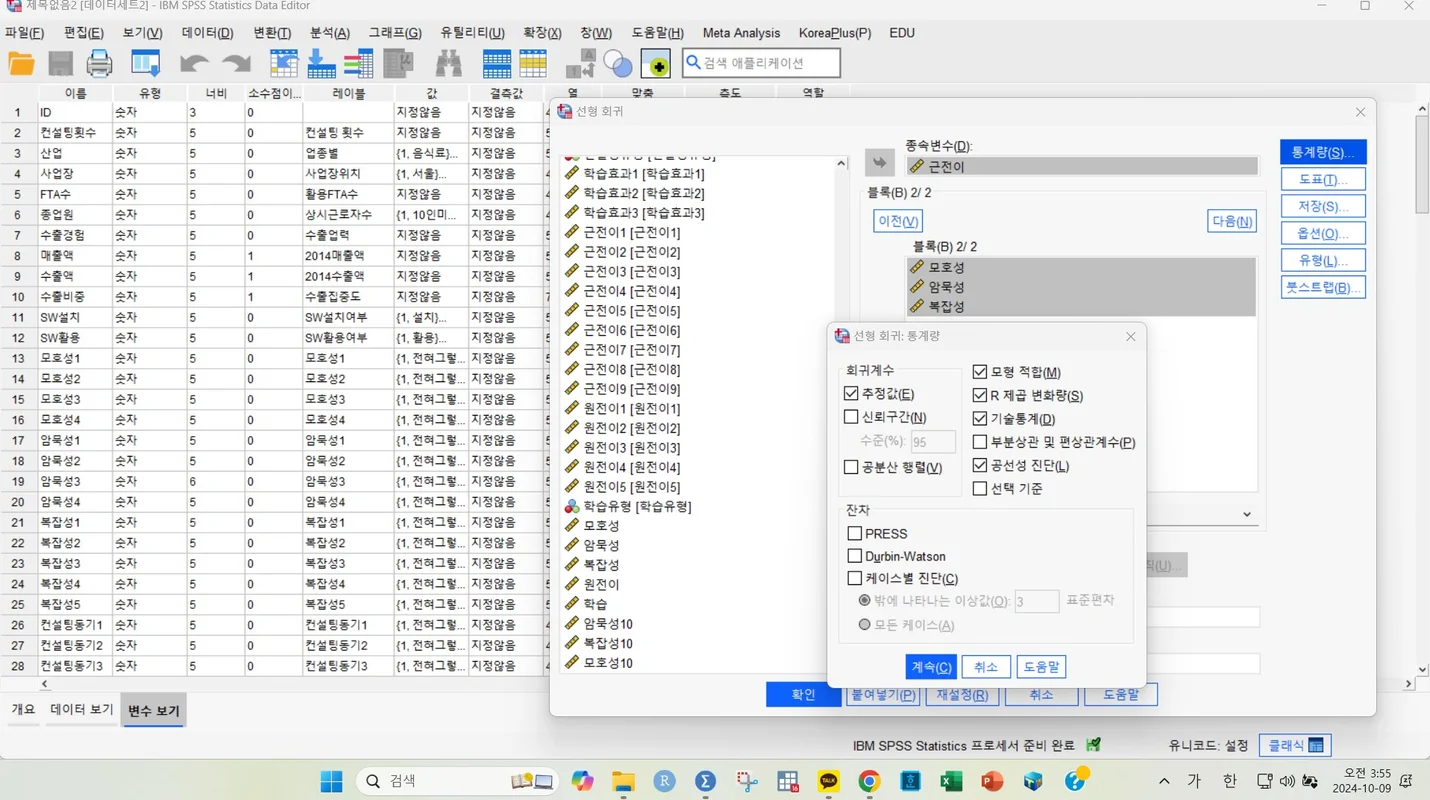The height and width of the screenshot is (800, 1430).
Task: Switch to the 데이터 보기 tab
Action: (x=82, y=709)
